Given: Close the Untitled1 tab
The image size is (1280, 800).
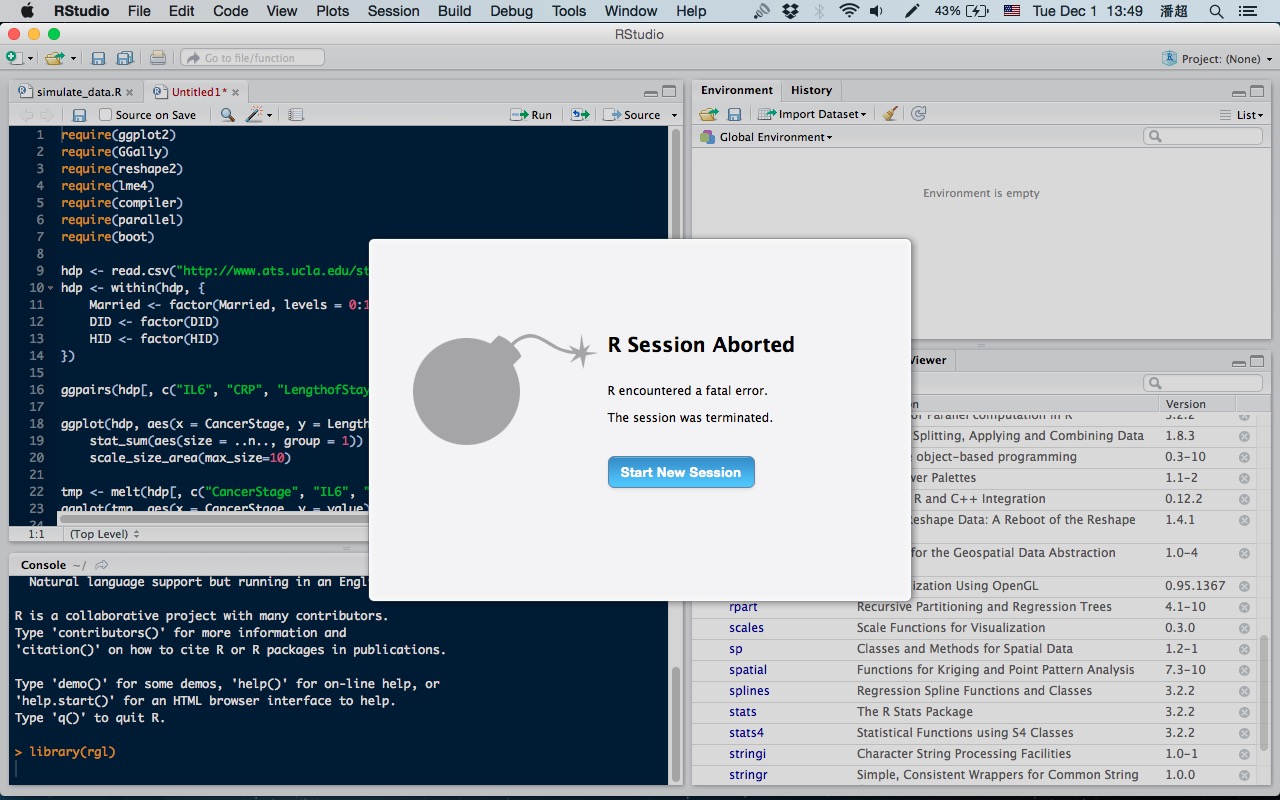Looking at the screenshot, I should 237,92.
